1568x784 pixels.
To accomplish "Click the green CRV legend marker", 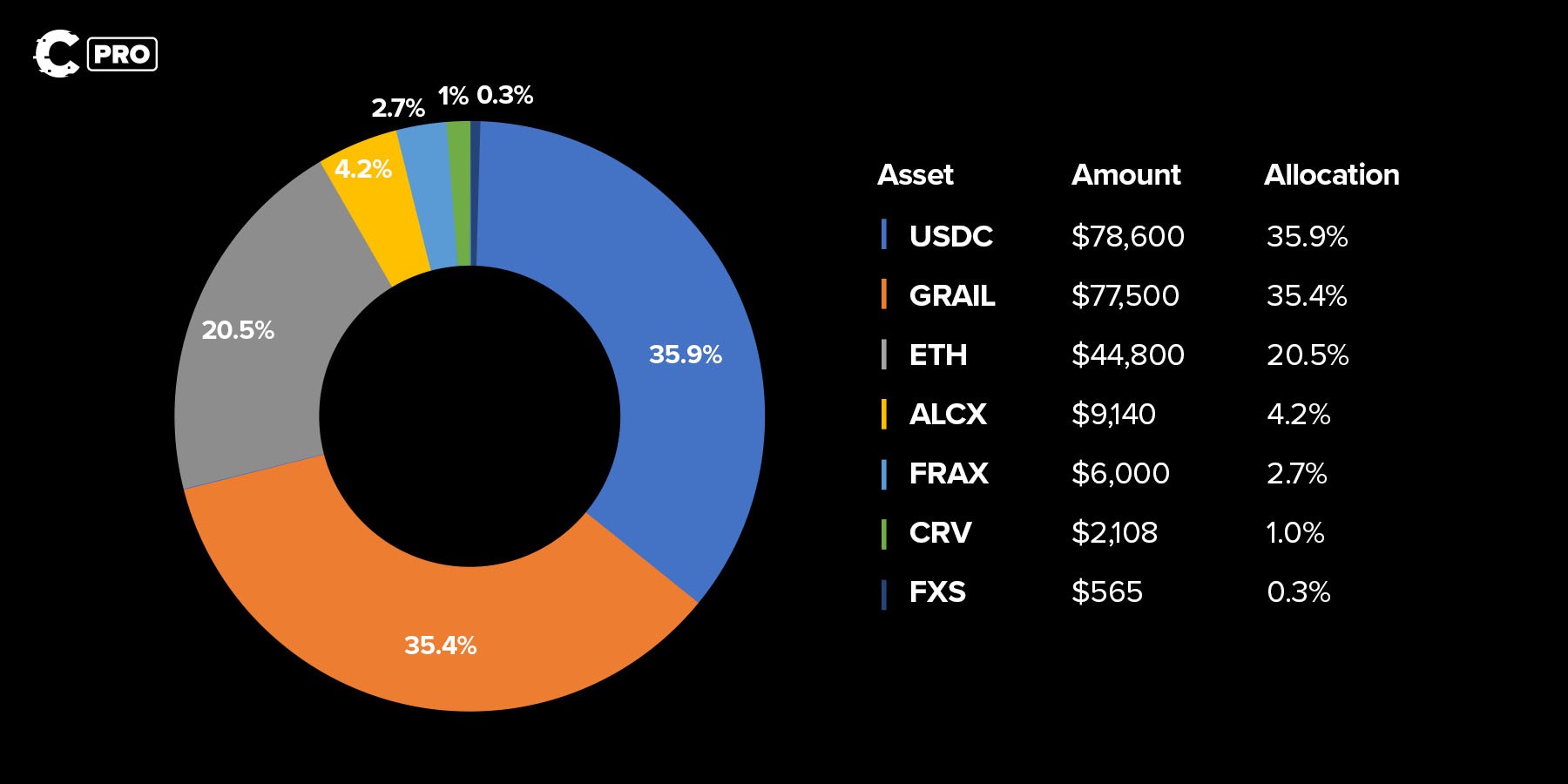I will click(x=884, y=533).
